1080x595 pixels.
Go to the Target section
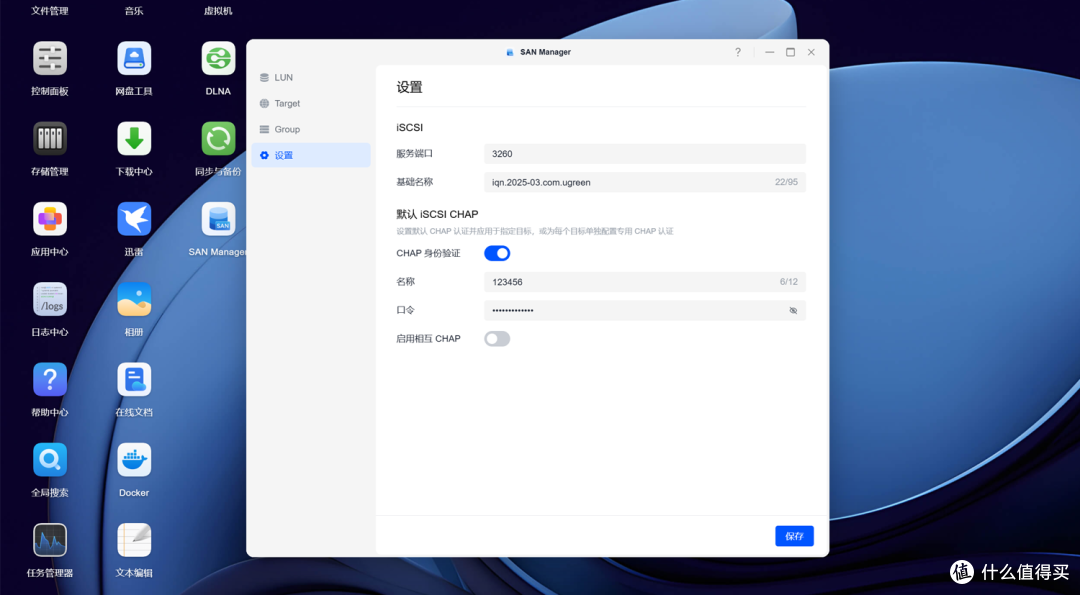pos(311,103)
